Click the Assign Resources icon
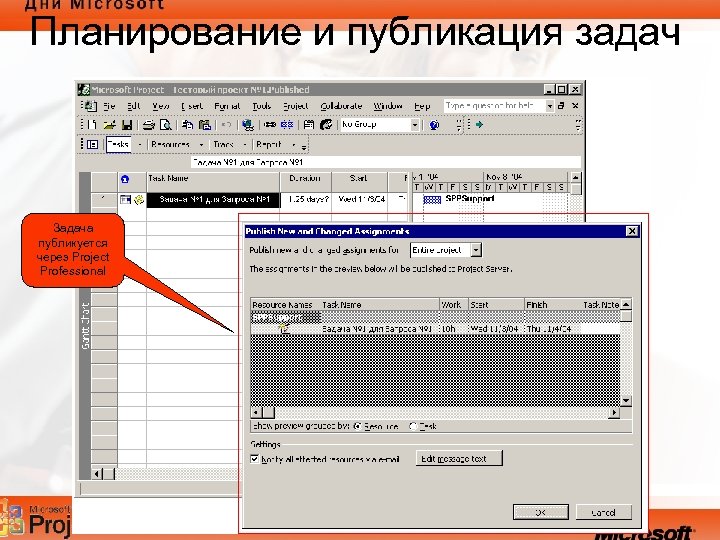Image resolution: width=720 pixels, height=540 pixels. pos(326,124)
